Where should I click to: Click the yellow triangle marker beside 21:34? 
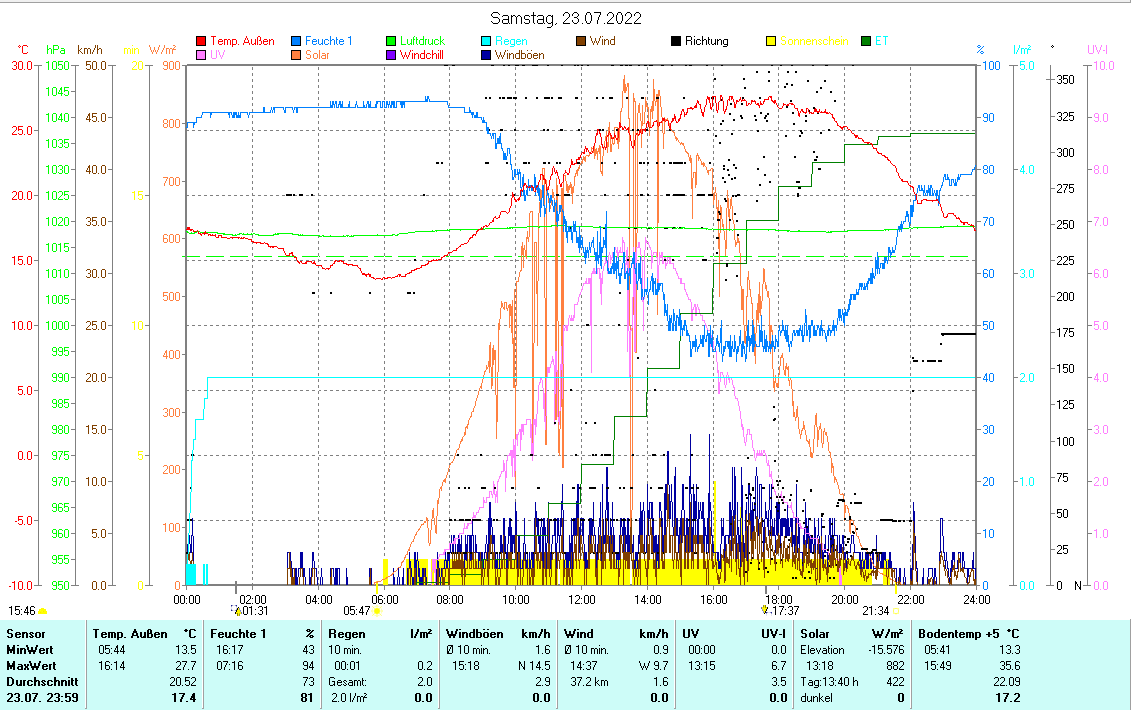click(x=897, y=610)
